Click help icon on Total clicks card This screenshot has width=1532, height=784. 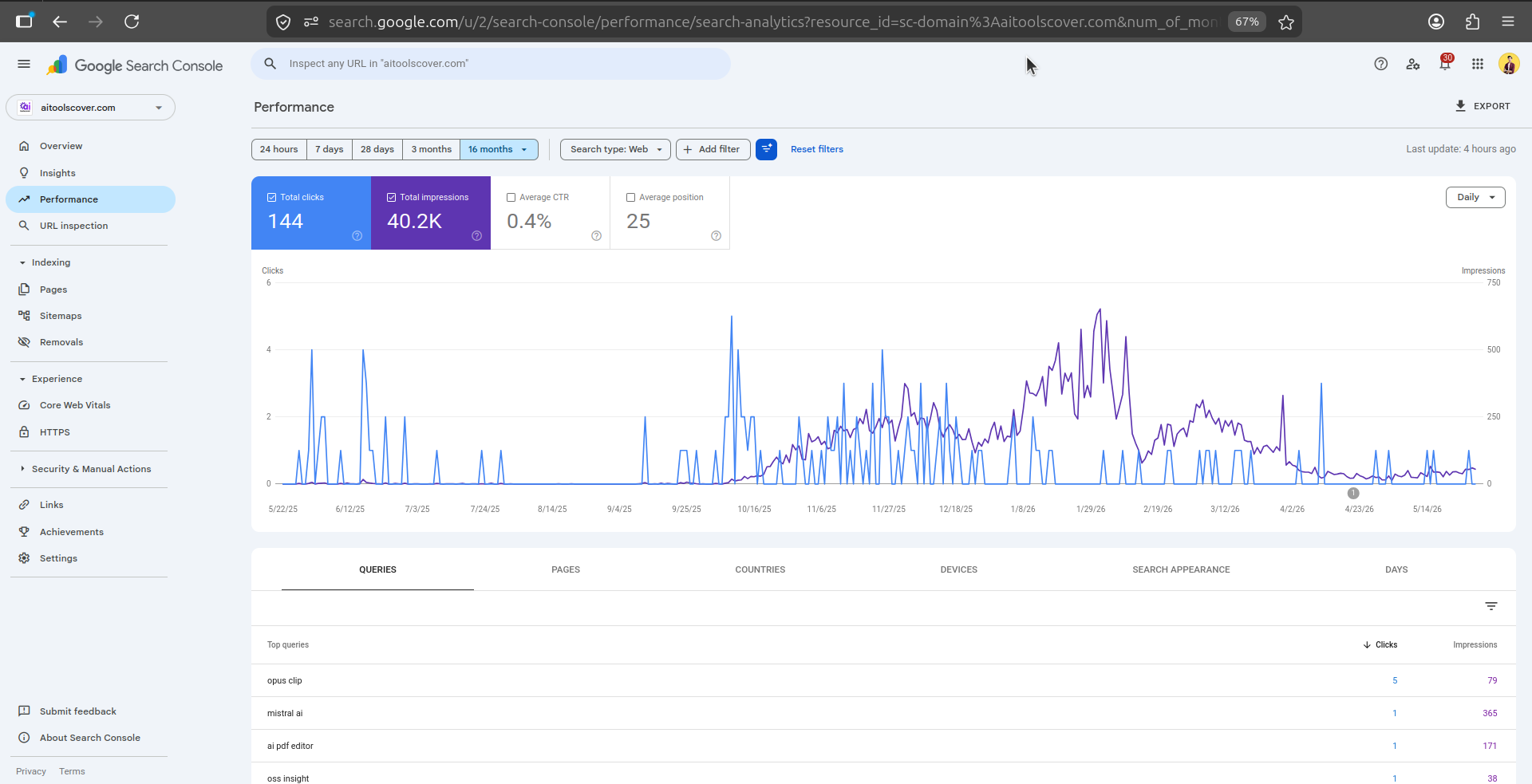point(357,236)
